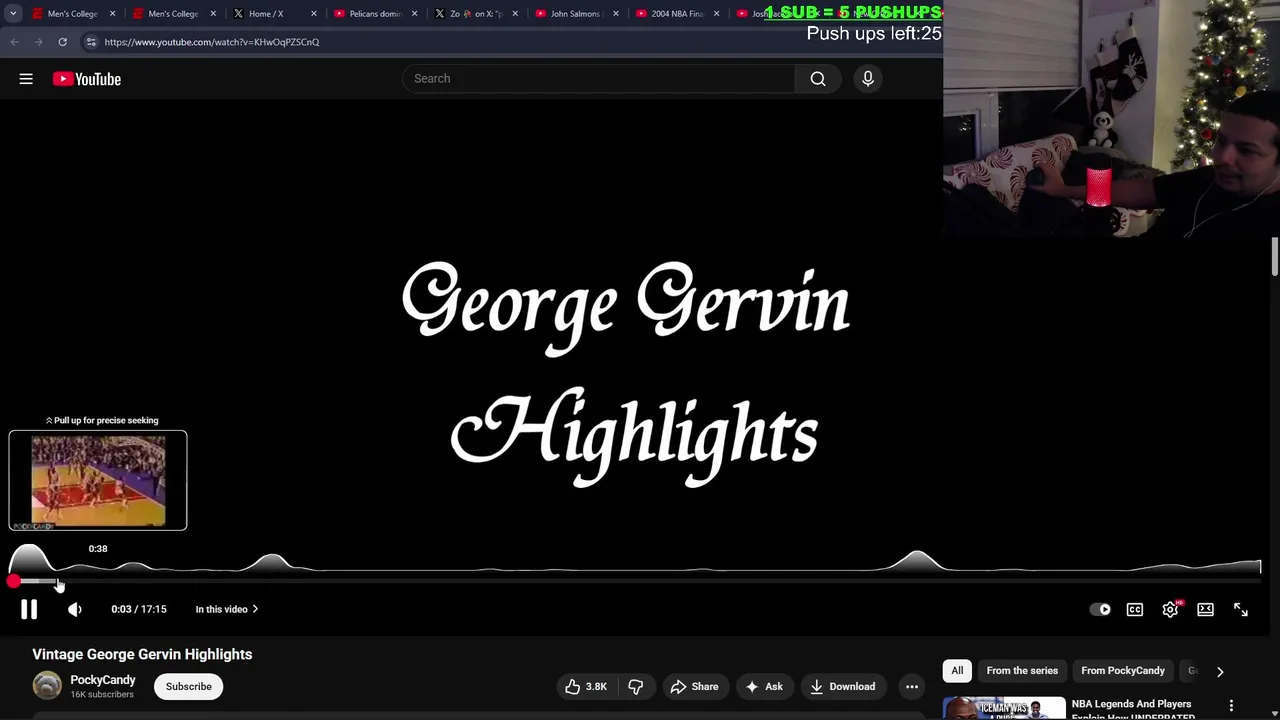Screen dimensions: 1280x720
Task: Switch to 'Zo on X' tab
Action: [475, 14]
